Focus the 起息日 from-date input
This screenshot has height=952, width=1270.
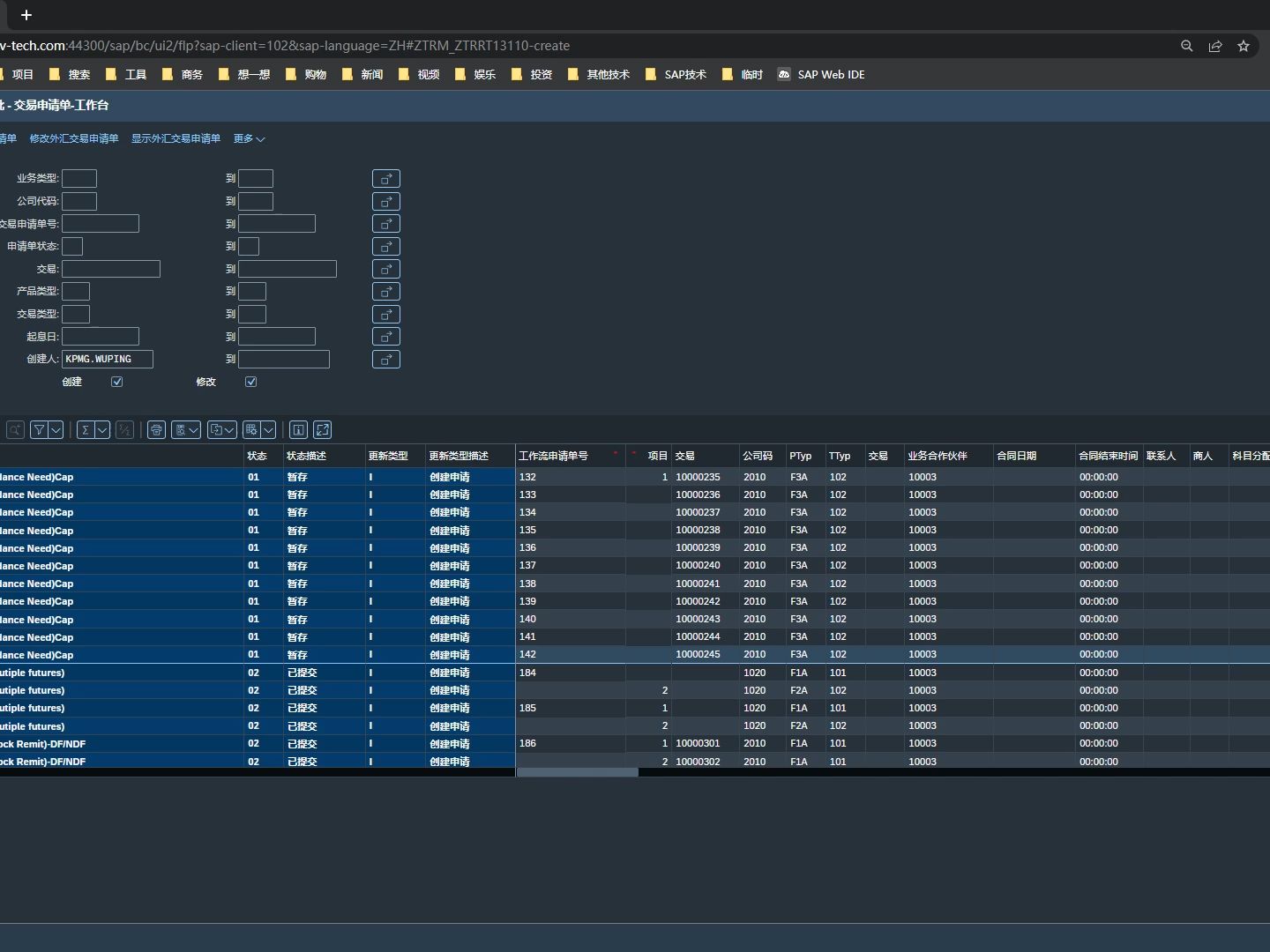(x=101, y=337)
